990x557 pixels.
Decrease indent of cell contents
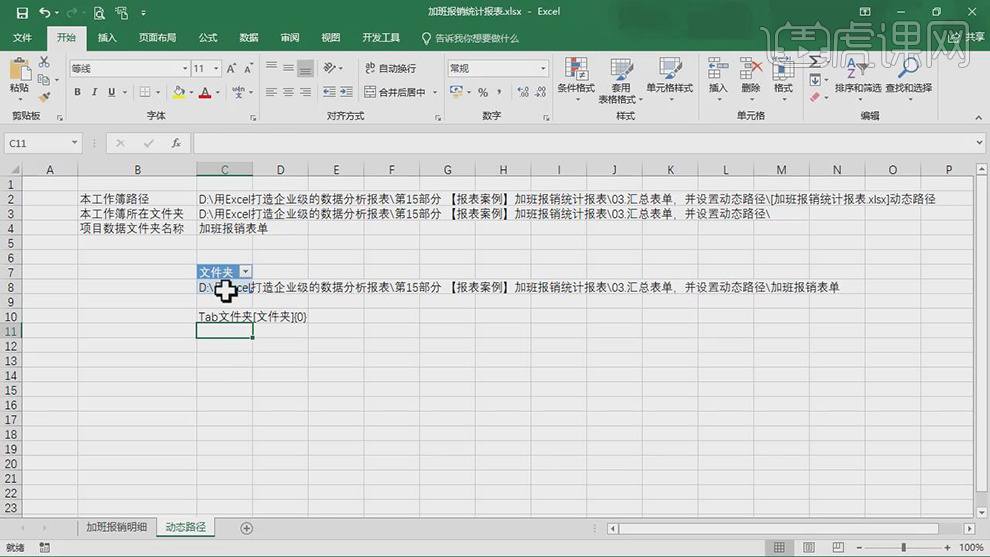[x=329, y=92]
